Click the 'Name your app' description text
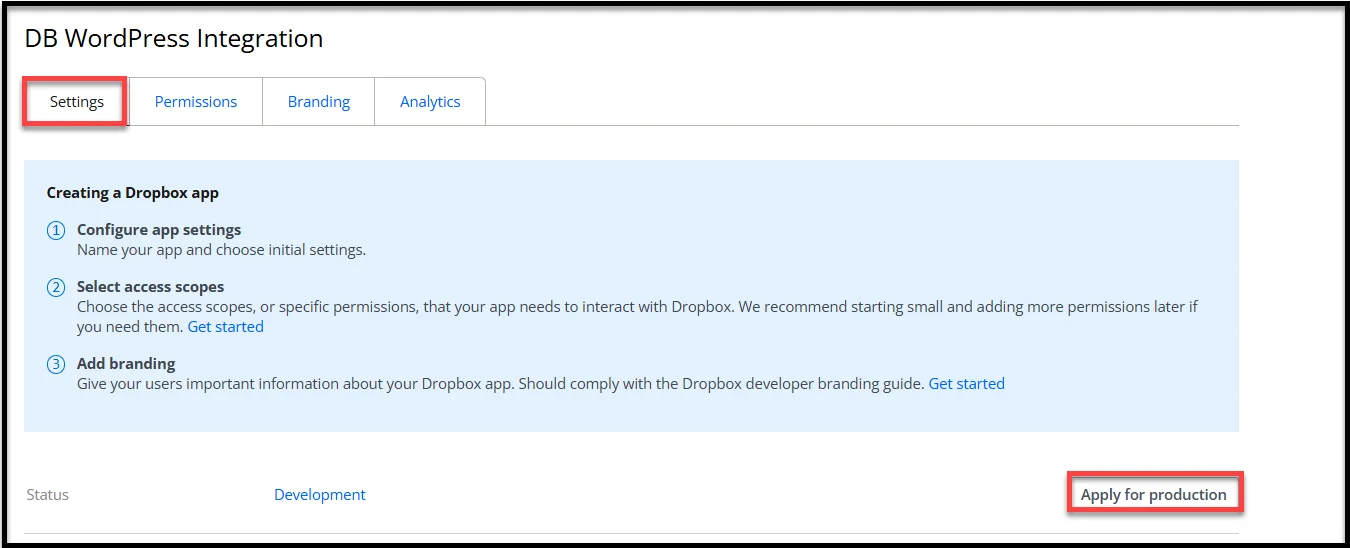 coord(221,250)
